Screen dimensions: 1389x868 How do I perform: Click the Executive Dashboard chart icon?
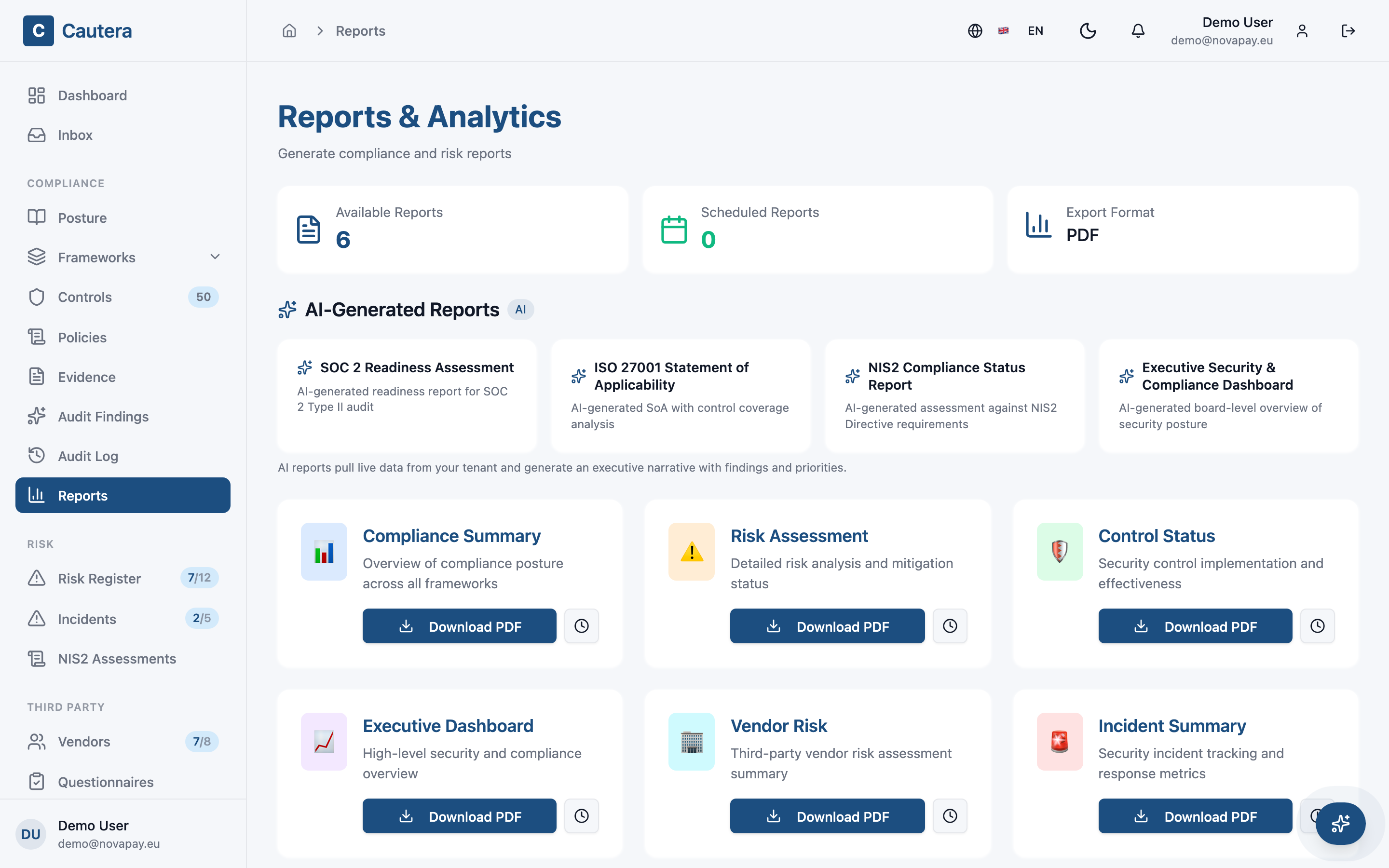click(x=324, y=742)
